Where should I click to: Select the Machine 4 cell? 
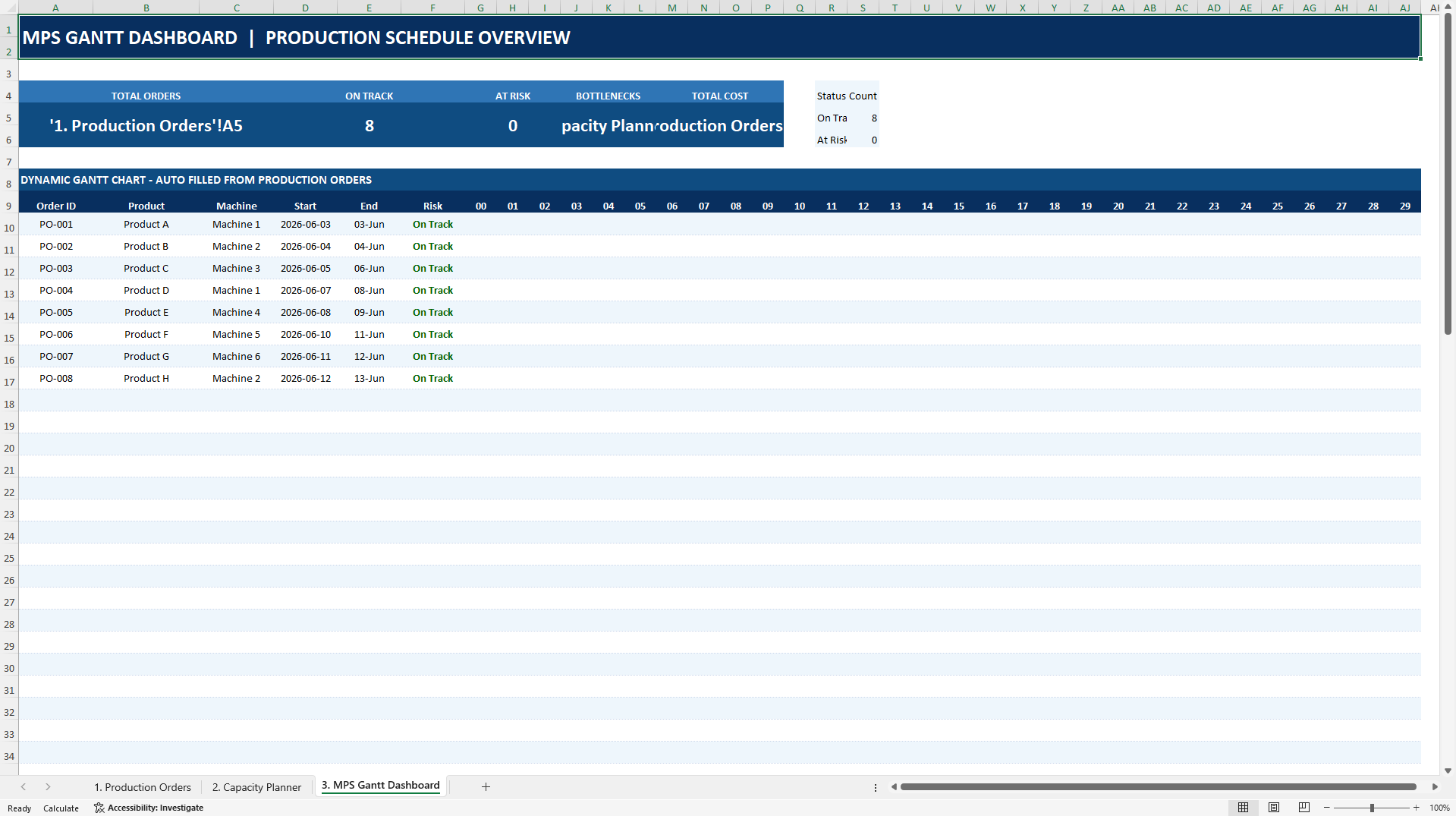pos(236,312)
